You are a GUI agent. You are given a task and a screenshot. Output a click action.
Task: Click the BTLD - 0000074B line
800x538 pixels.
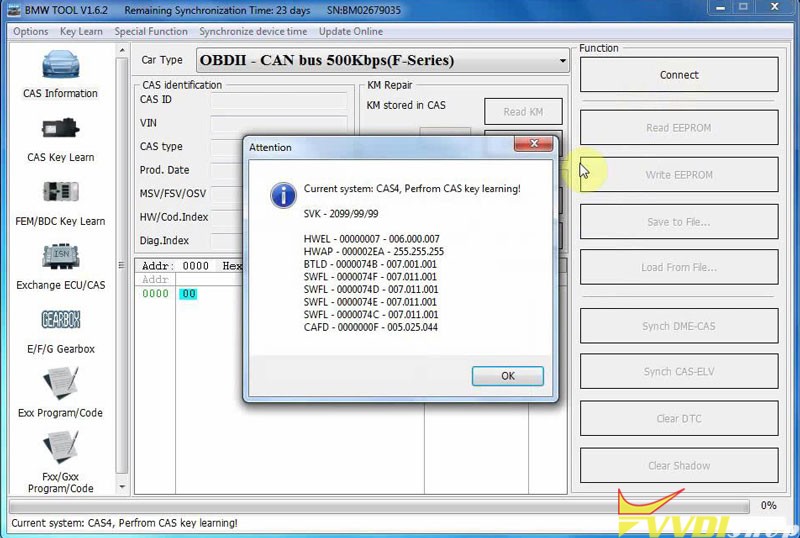tap(370, 264)
